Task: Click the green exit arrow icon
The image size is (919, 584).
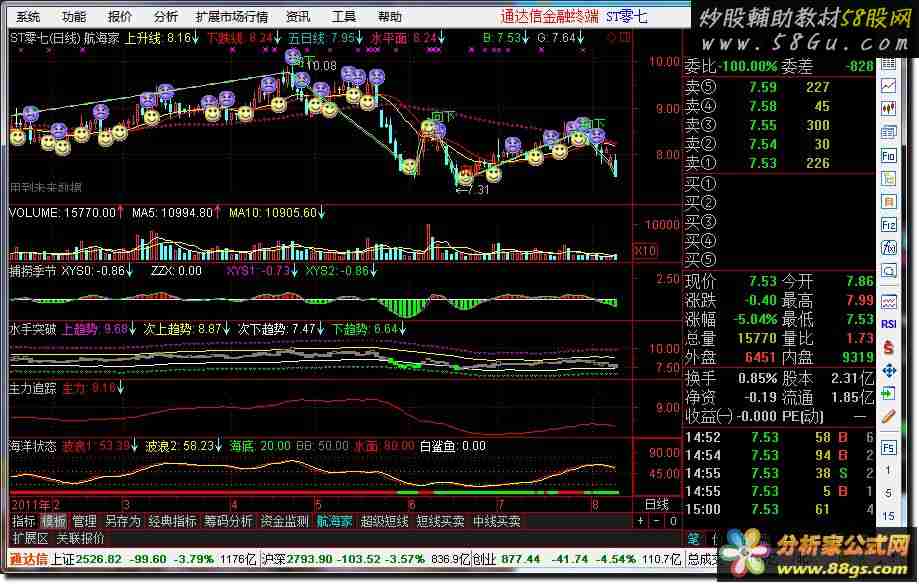Action: pyautogui.click(x=889, y=393)
